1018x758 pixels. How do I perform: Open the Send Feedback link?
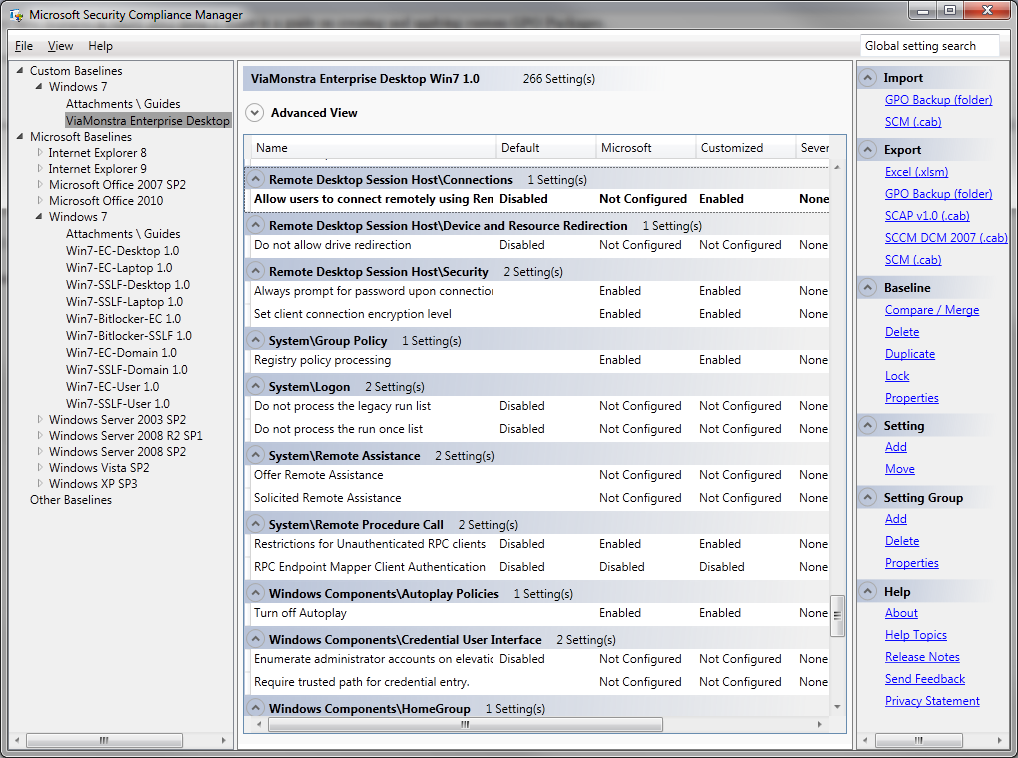tap(925, 679)
